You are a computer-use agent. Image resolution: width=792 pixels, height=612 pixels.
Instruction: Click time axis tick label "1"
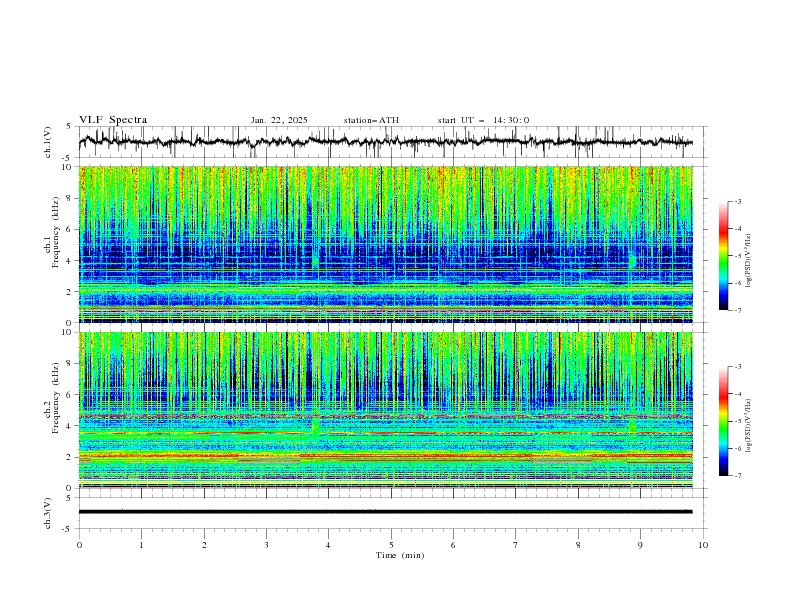click(141, 545)
